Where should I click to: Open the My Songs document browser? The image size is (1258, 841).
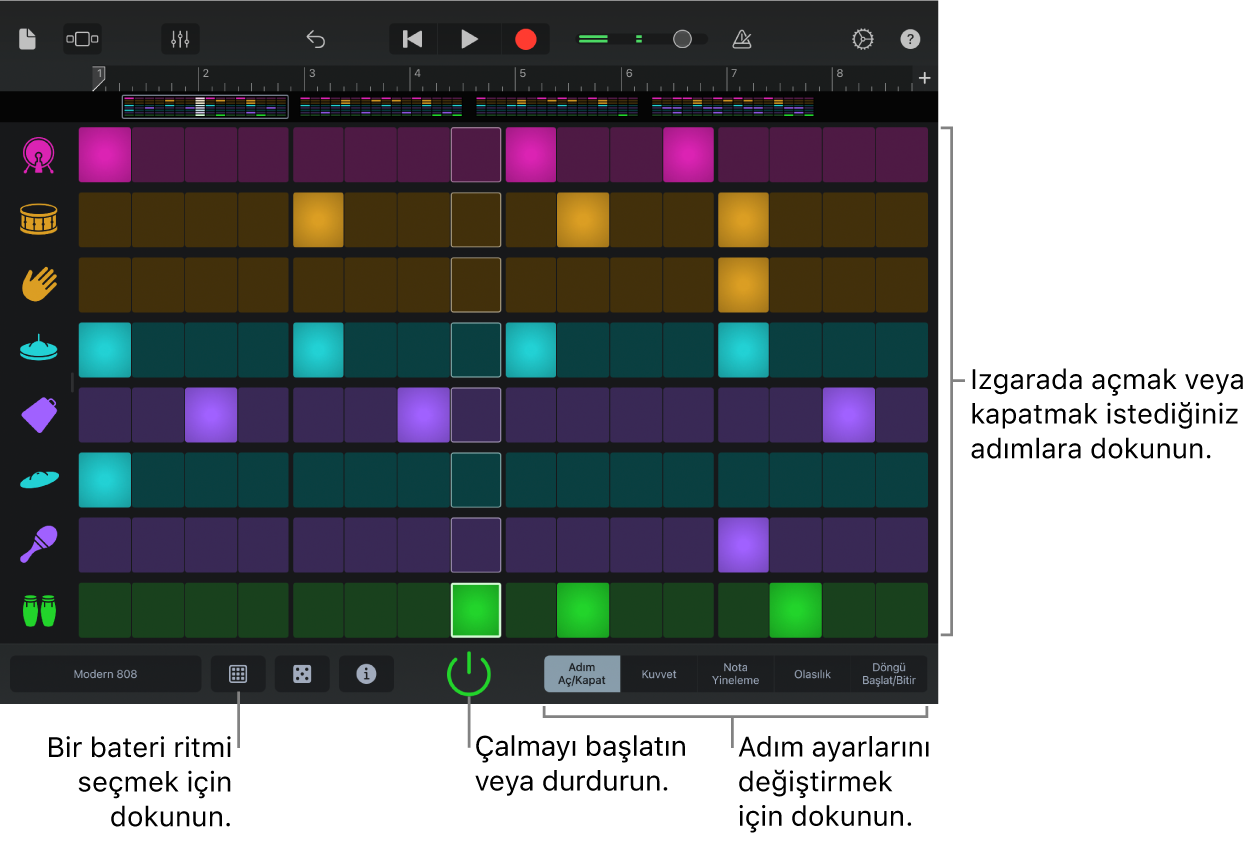[x=28, y=39]
